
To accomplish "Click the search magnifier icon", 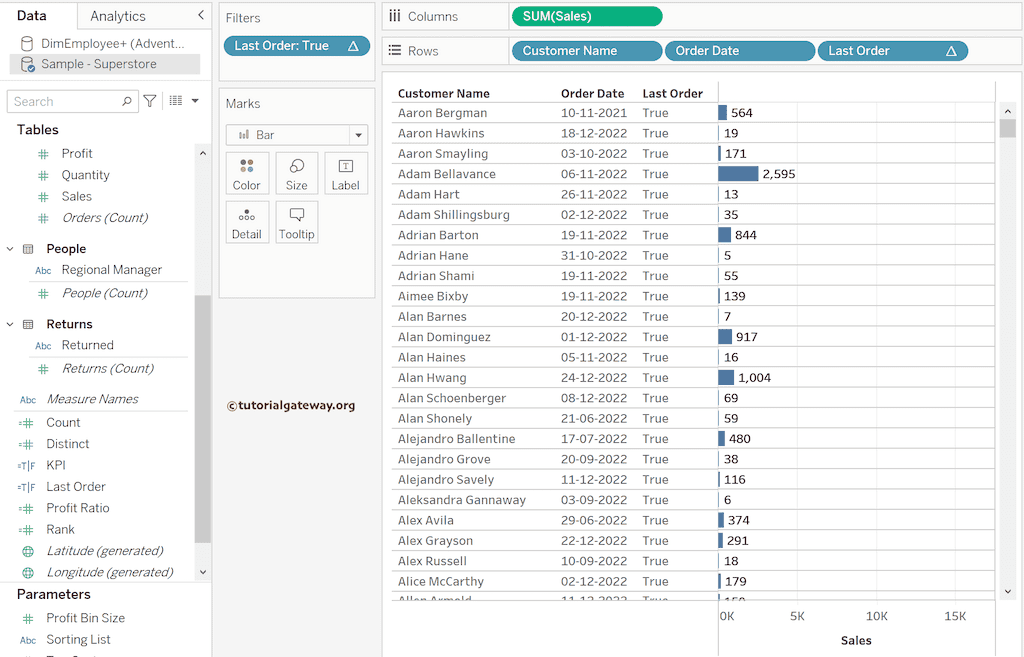I will (x=127, y=101).
